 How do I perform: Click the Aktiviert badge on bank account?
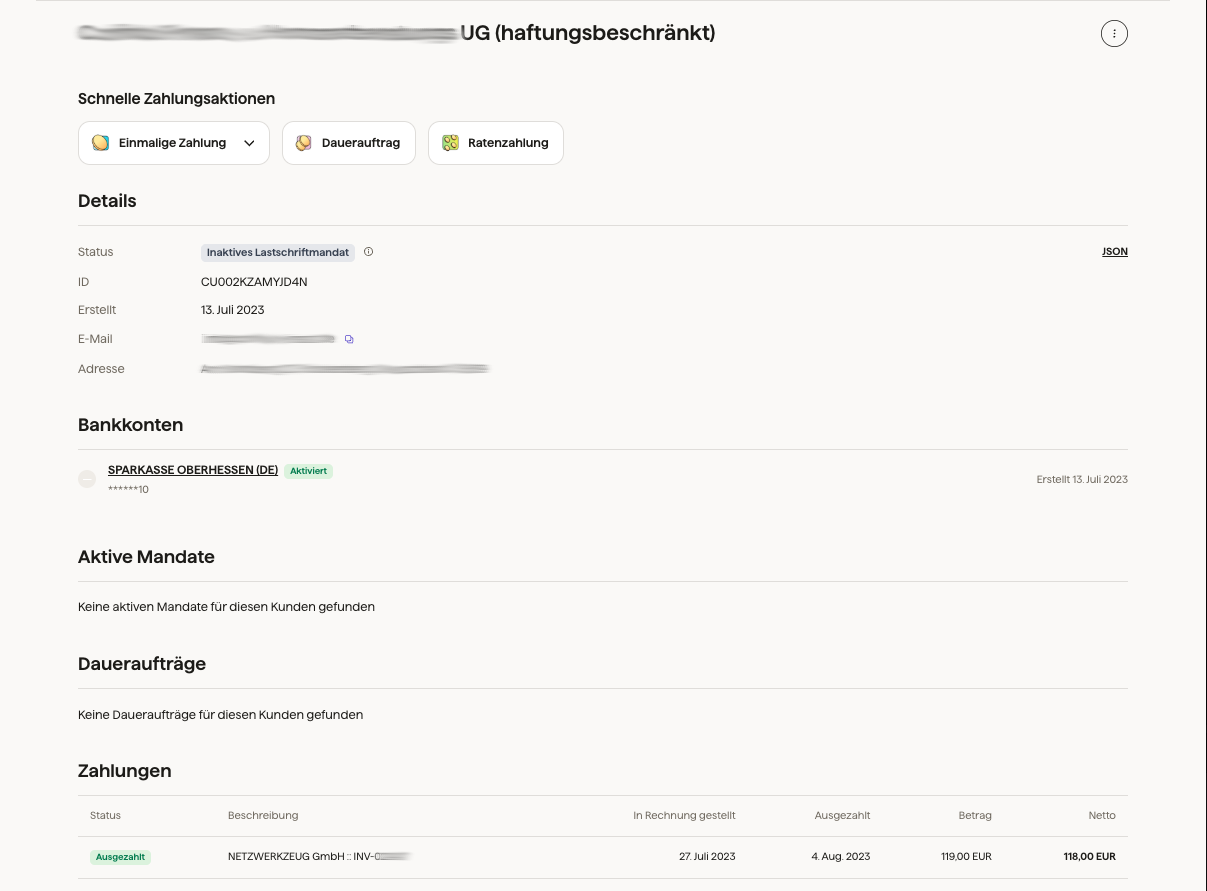click(x=309, y=470)
